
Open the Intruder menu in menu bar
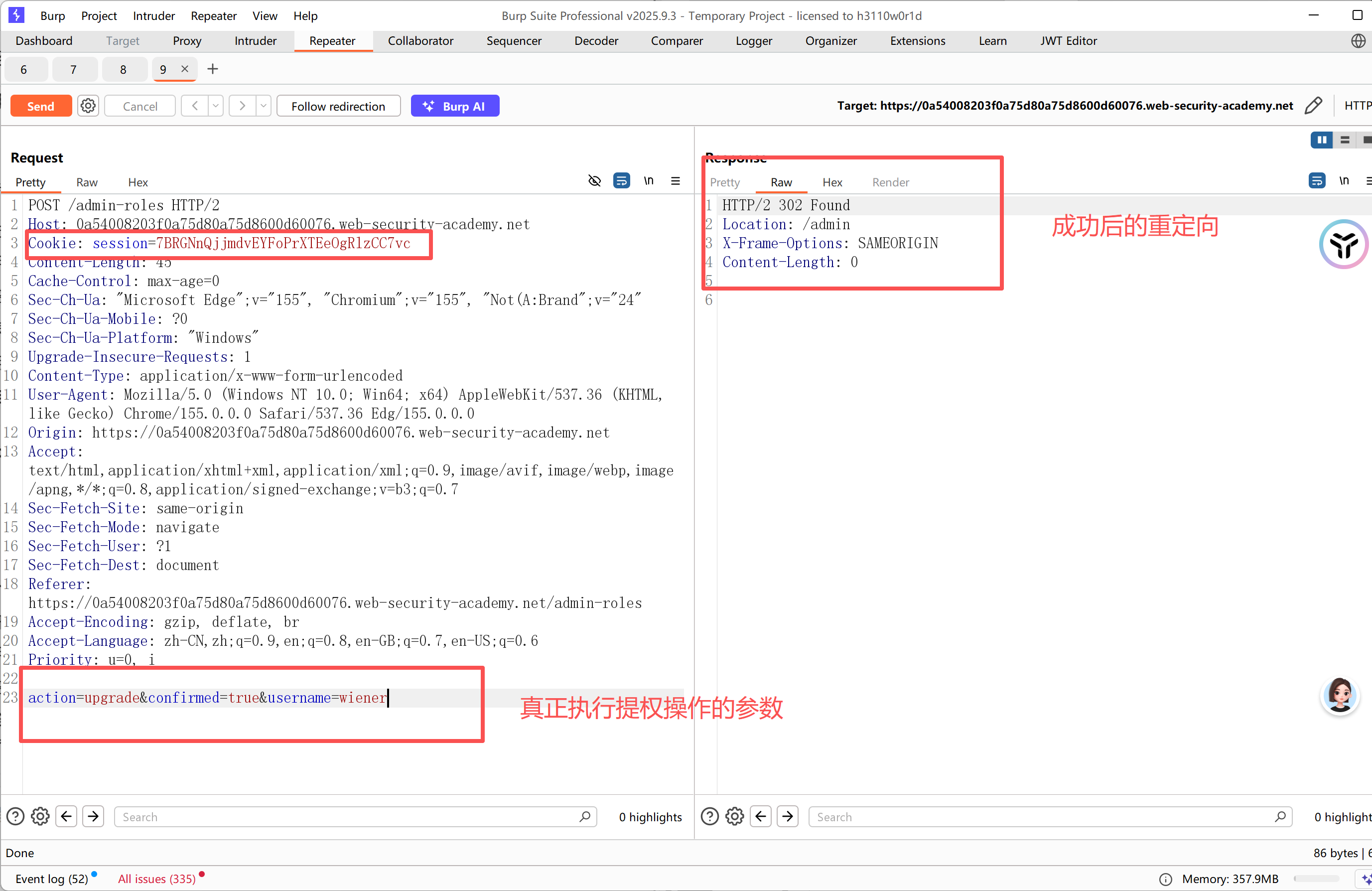coord(153,15)
